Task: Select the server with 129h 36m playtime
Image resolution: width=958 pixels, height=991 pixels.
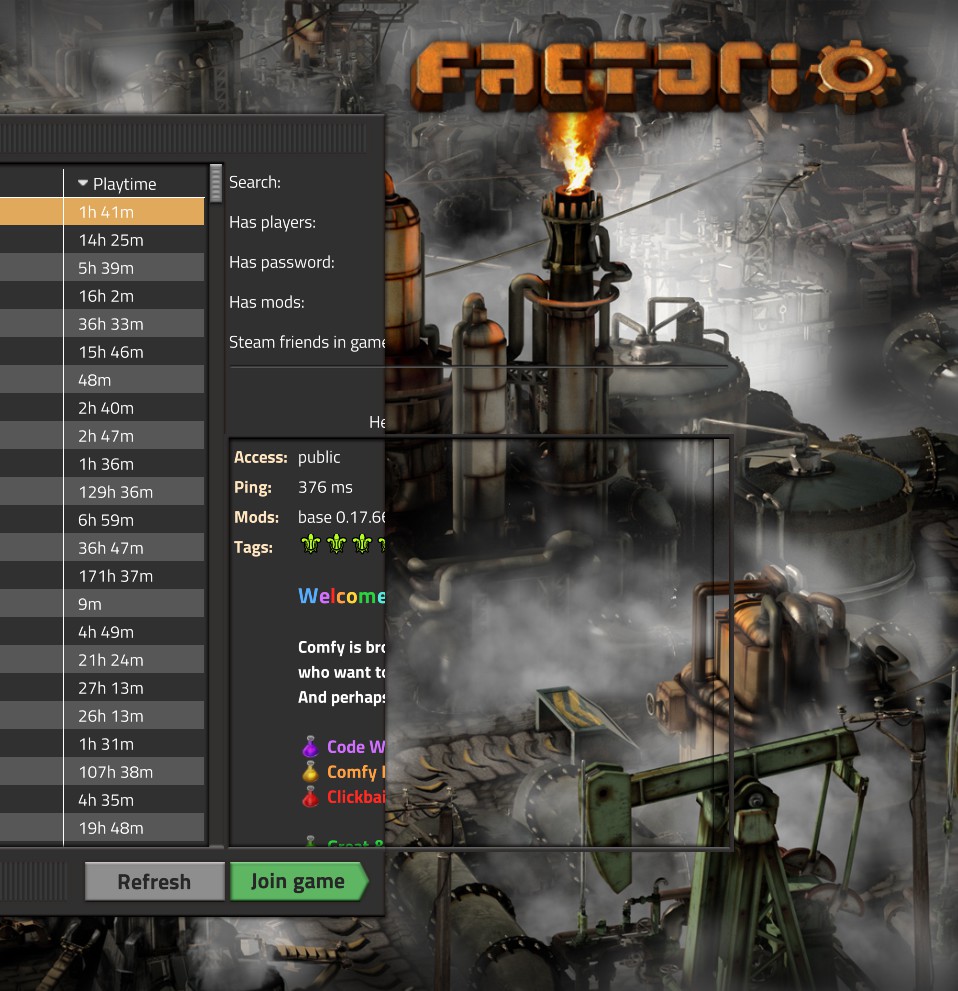Action: point(102,492)
